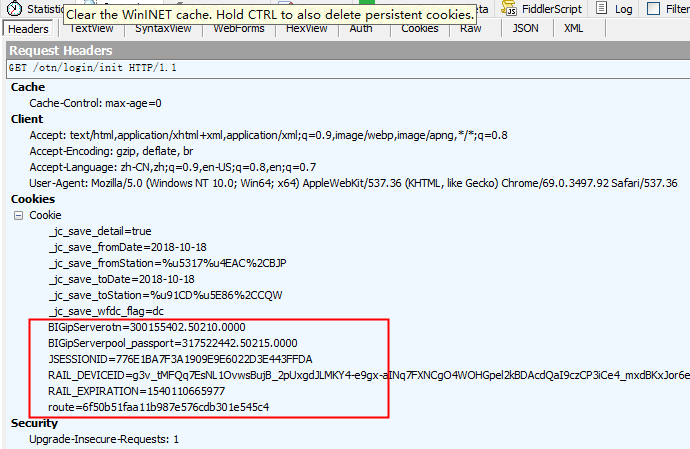Viewport: 690px width, 449px height.
Task: Select the Headers inspector tab
Action: [28, 29]
